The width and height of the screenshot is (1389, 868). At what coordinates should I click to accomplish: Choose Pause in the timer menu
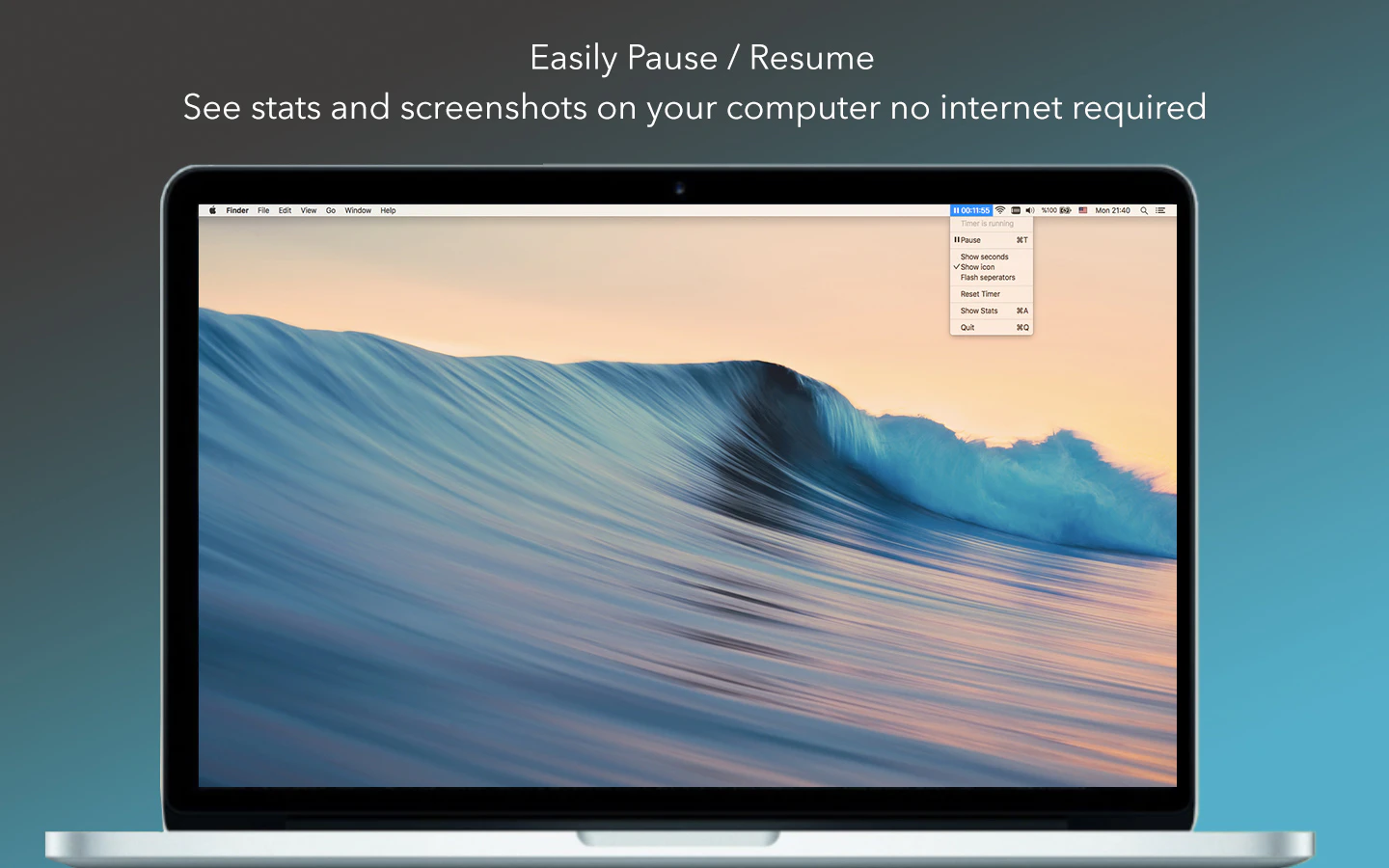(x=992, y=240)
